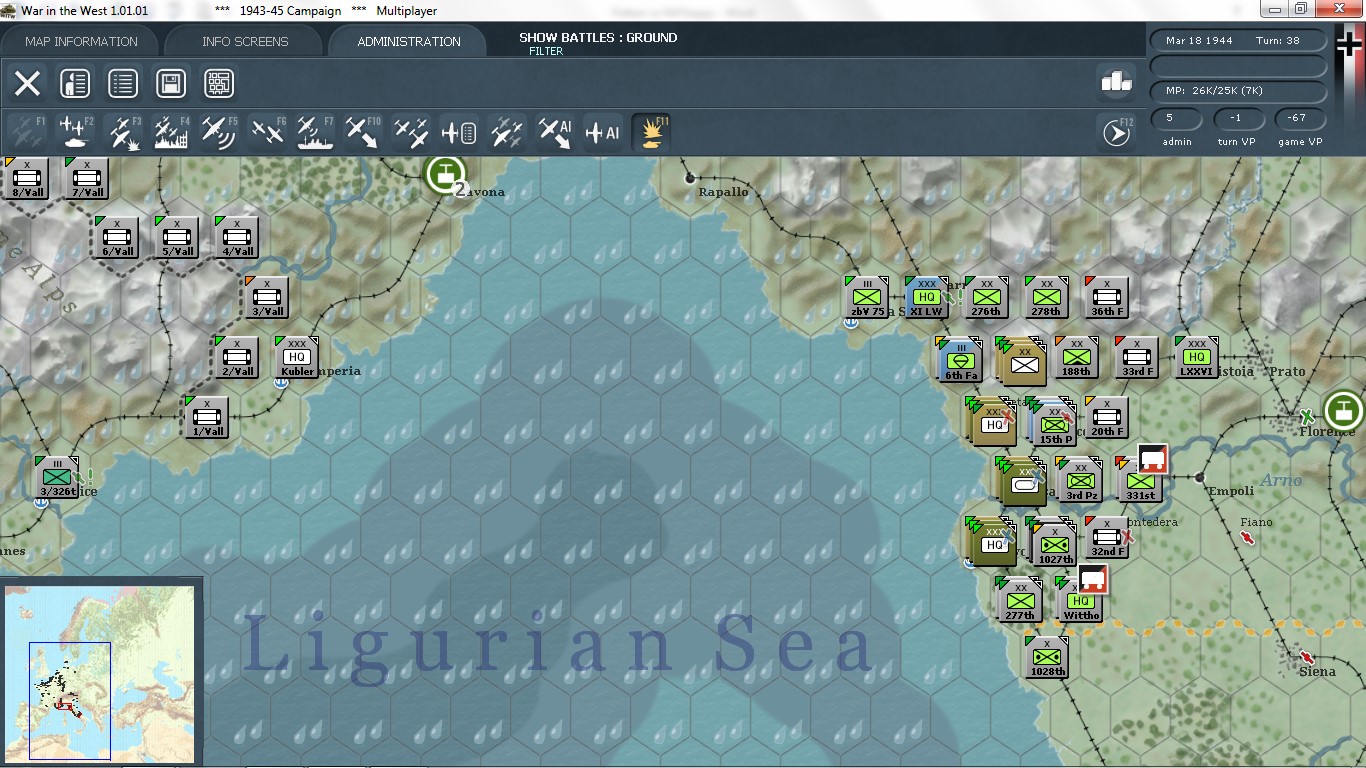The image size is (1366, 768).
Task: Select the 33rd F unit counter
Action: (1137, 358)
